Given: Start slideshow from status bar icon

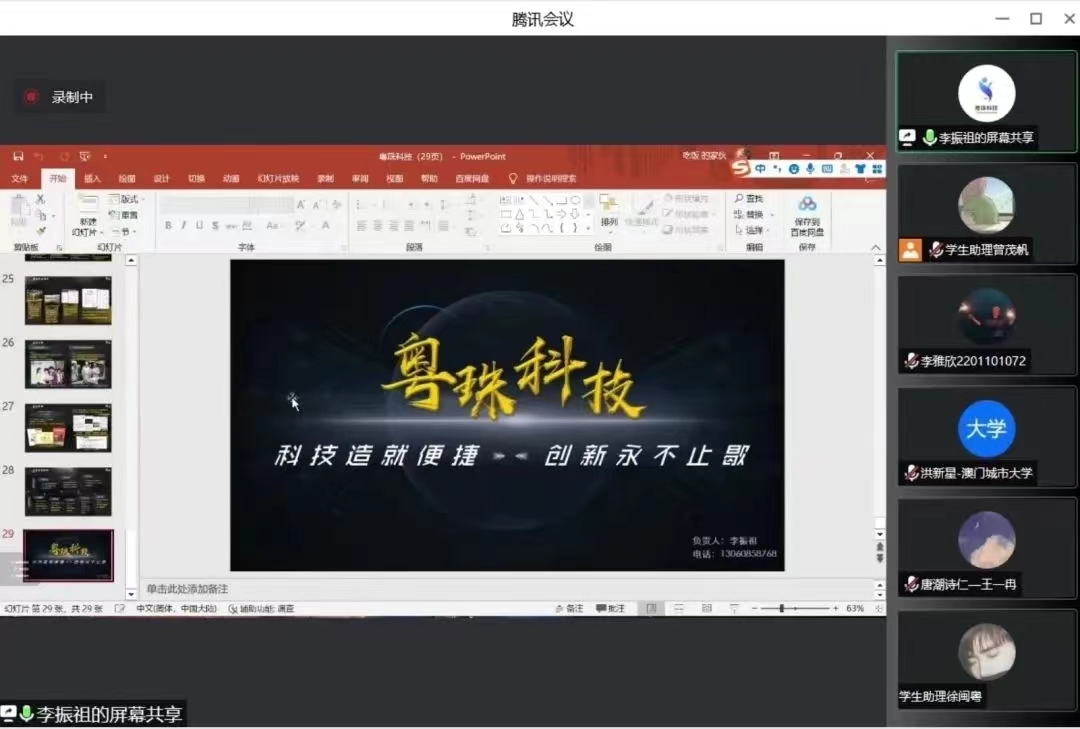Looking at the screenshot, I should [x=734, y=608].
